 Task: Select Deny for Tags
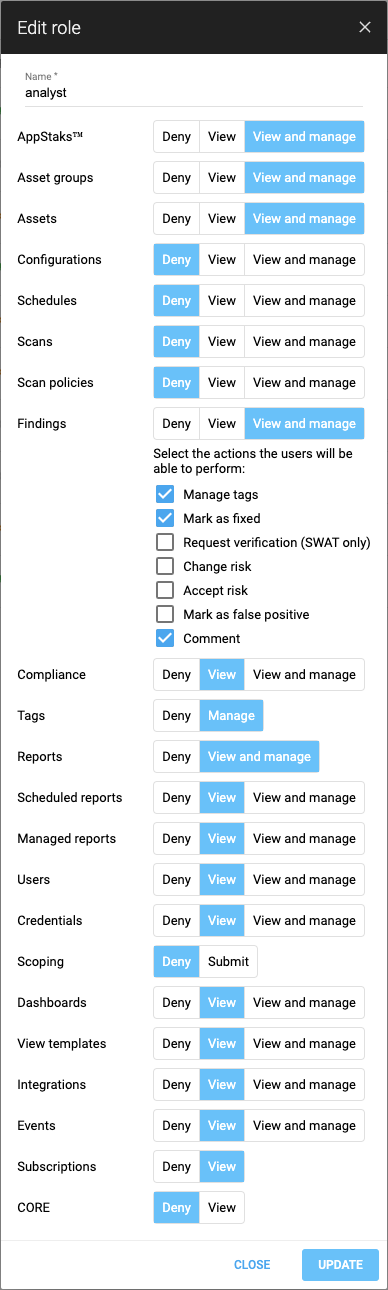click(x=176, y=715)
